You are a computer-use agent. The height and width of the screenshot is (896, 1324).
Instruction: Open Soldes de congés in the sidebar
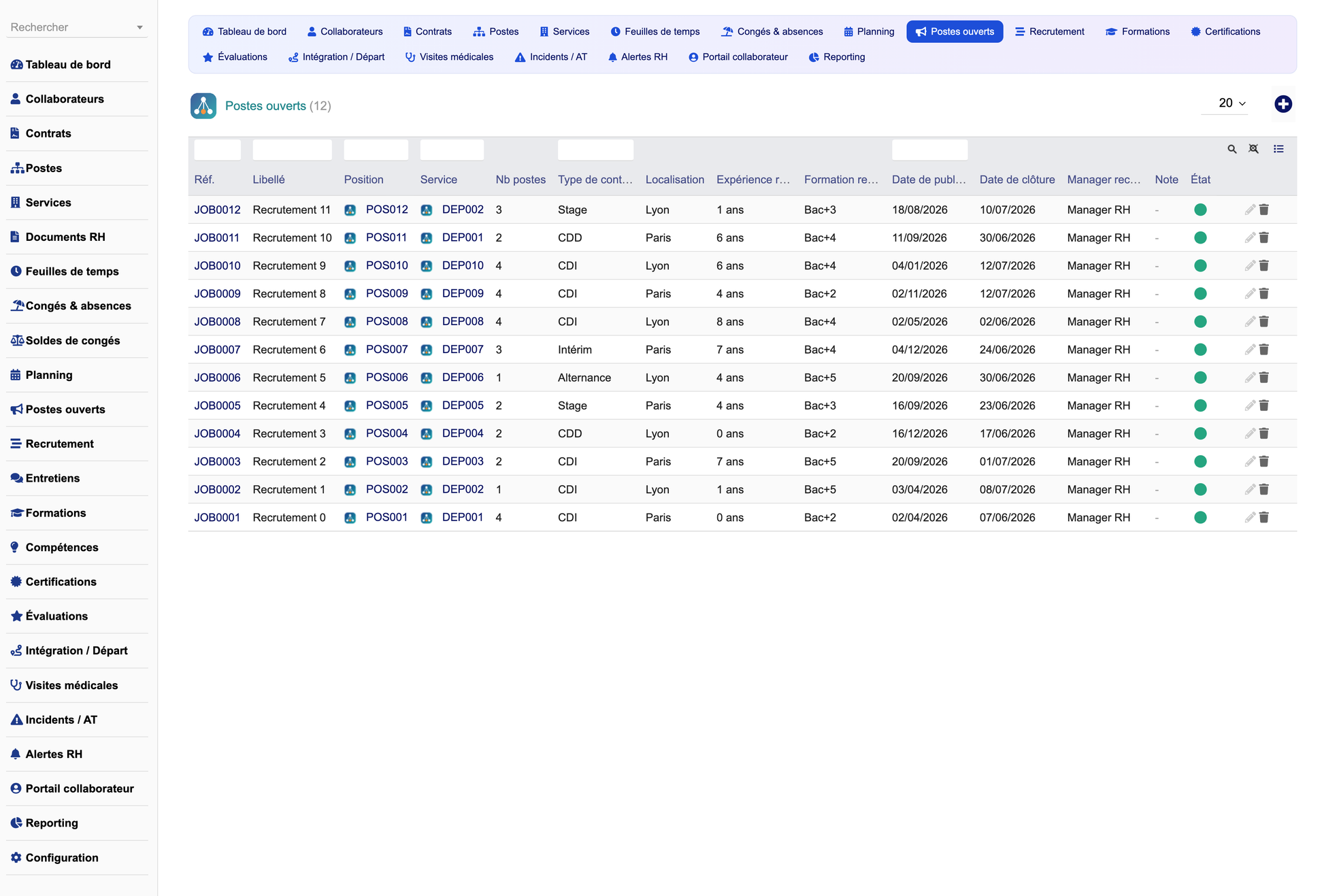click(x=77, y=340)
